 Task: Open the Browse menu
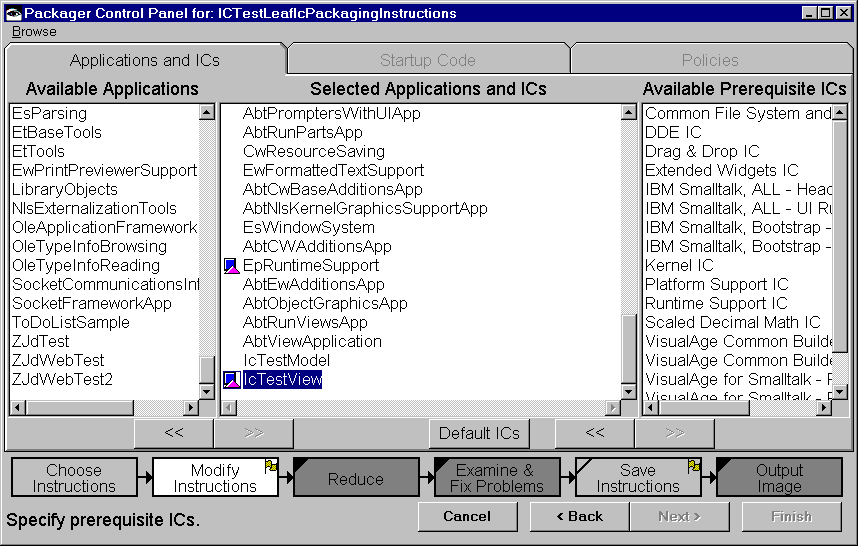pyautogui.click(x=34, y=31)
